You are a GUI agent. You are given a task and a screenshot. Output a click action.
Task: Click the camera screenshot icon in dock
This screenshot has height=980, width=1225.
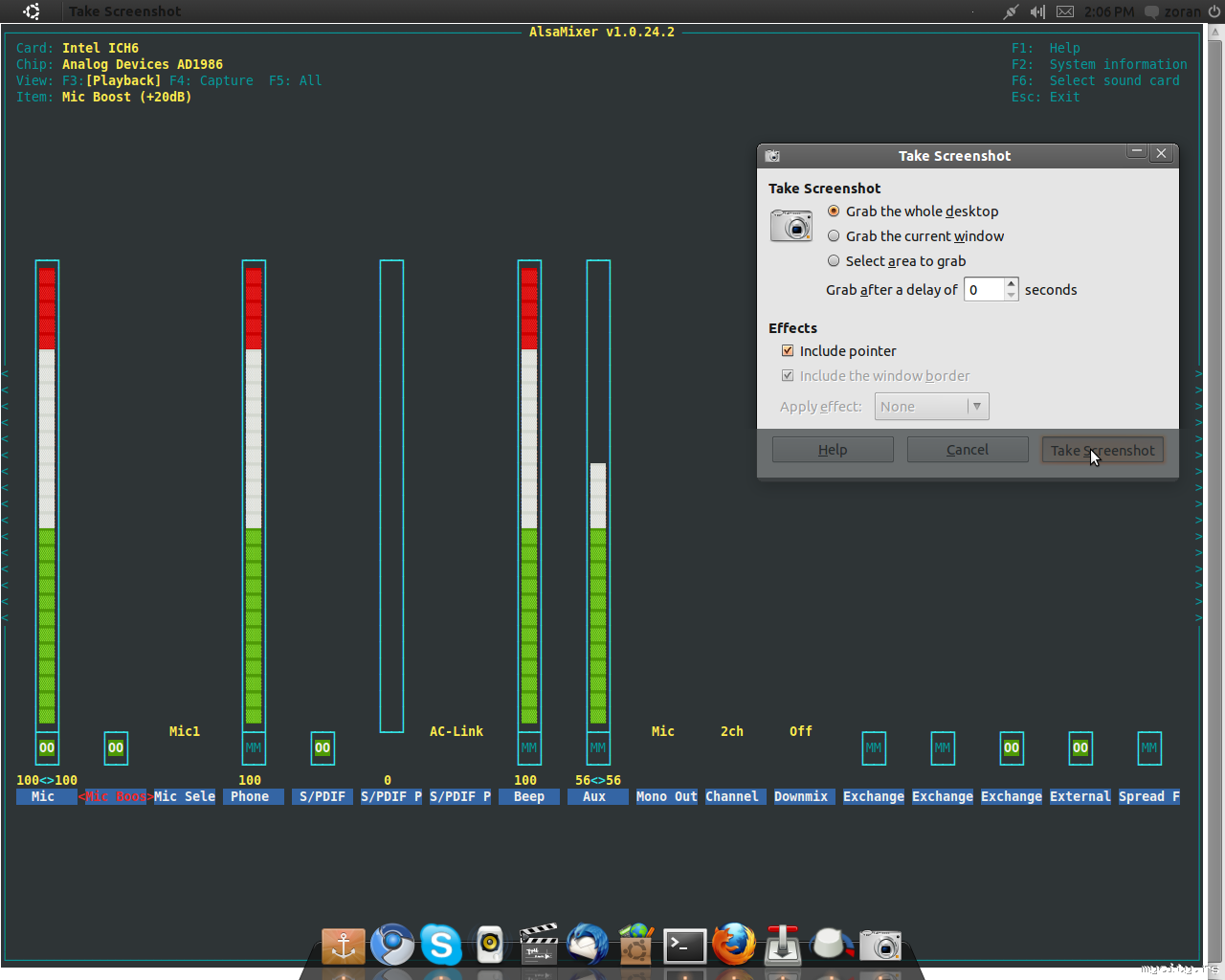pyautogui.click(x=880, y=946)
